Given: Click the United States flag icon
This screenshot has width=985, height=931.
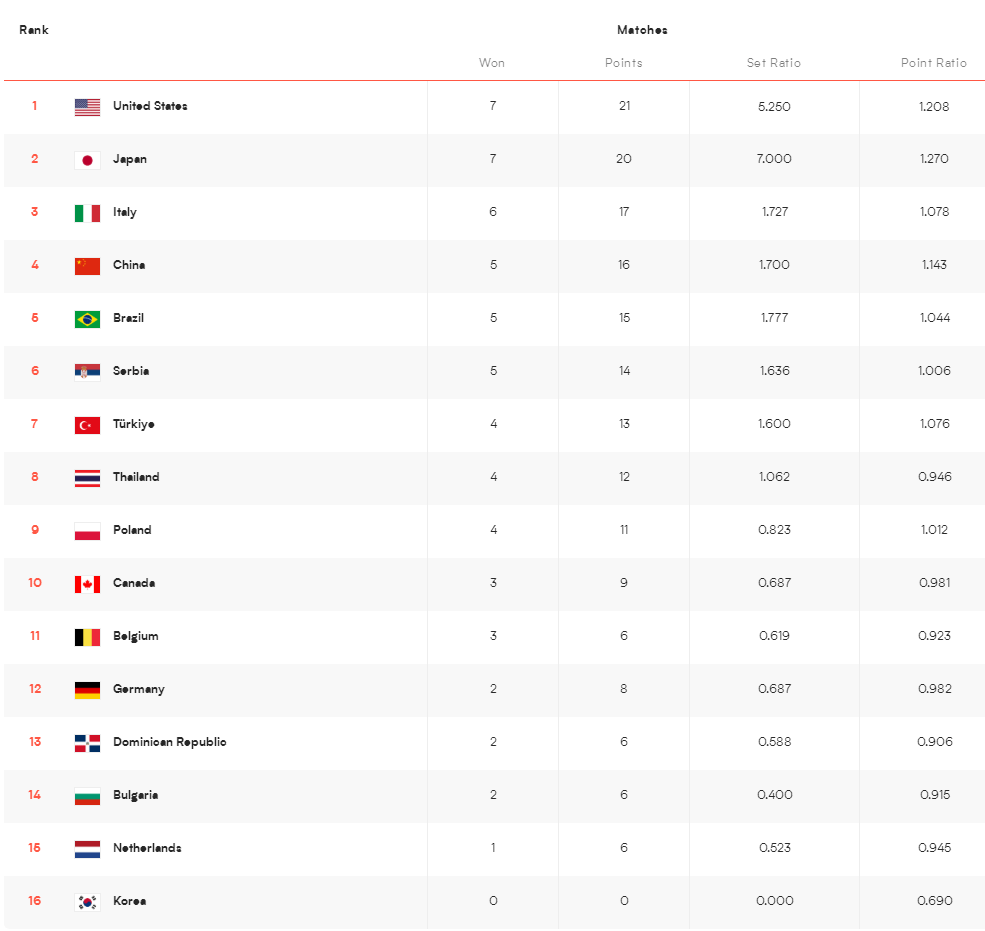Looking at the screenshot, I should click(x=87, y=107).
